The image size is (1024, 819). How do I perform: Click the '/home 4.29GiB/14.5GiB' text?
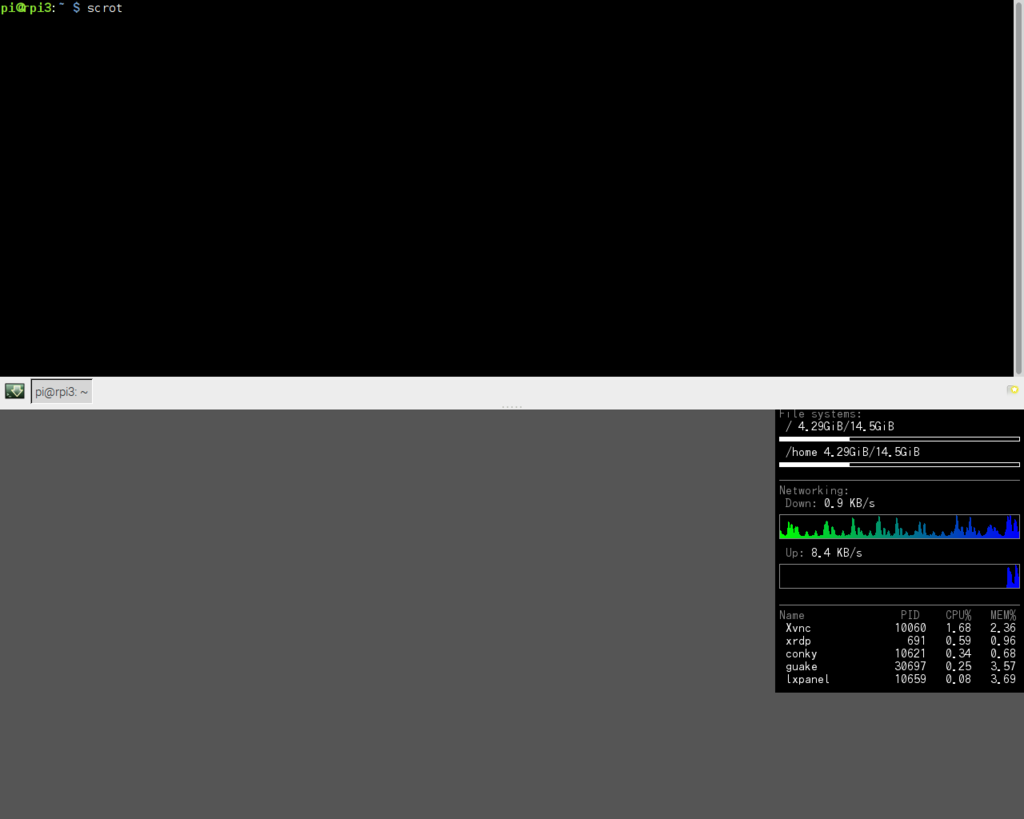[852, 452]
